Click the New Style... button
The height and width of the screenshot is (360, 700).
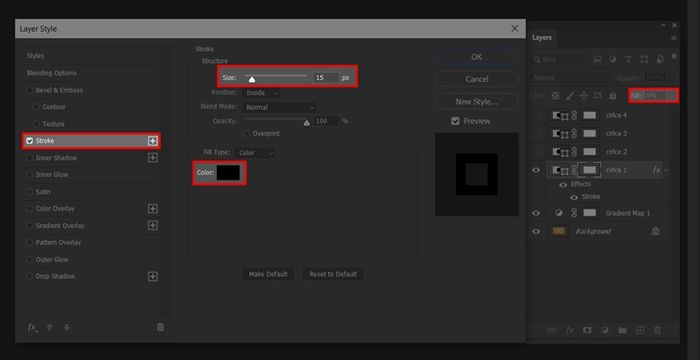[476, 101]
